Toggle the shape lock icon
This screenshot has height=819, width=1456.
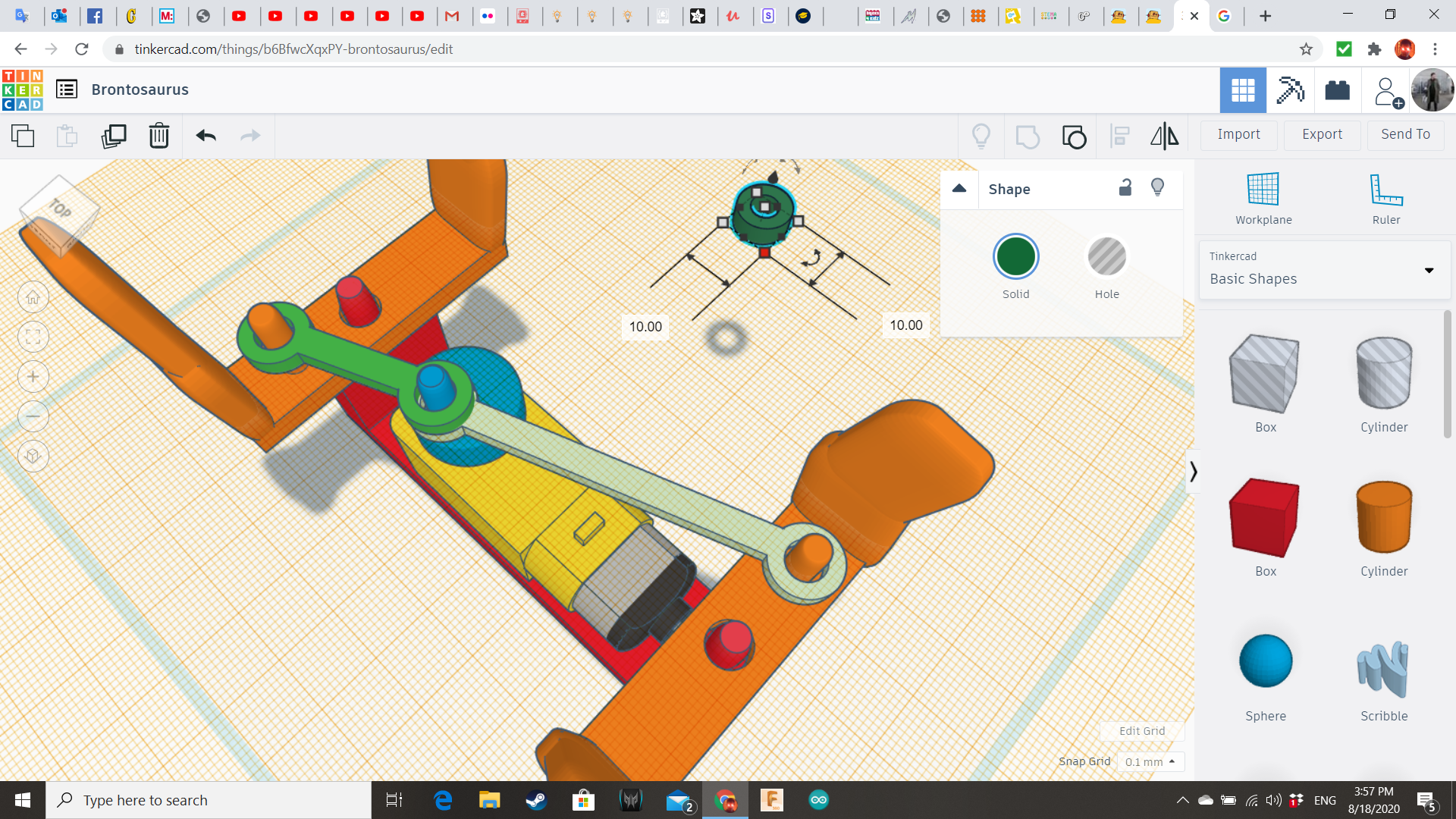1125,188
